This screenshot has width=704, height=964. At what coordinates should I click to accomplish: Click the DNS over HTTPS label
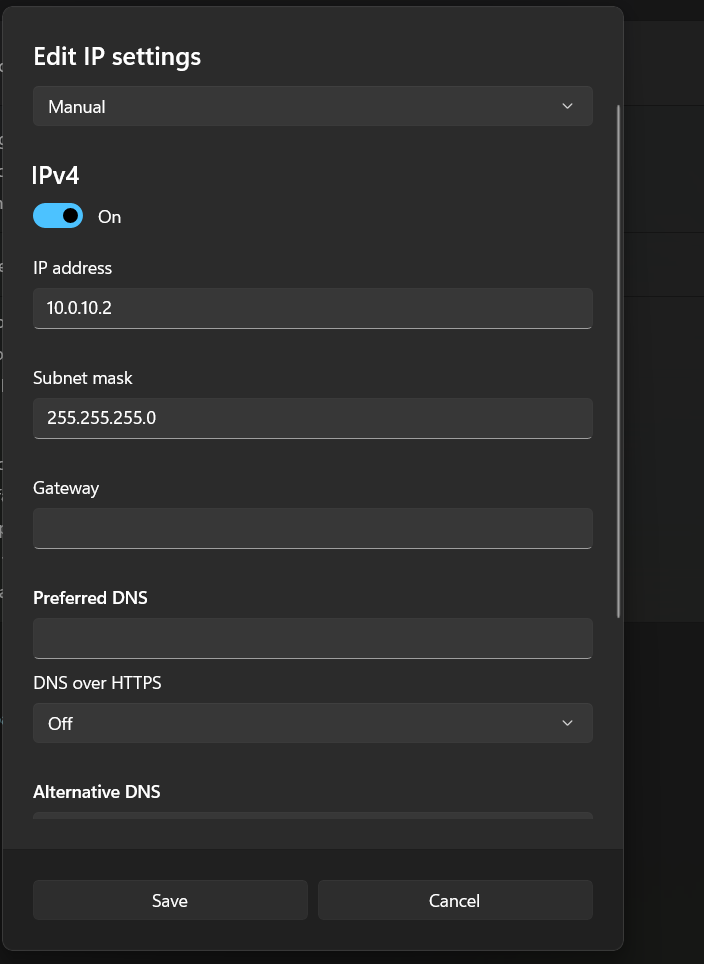[97, 683]
